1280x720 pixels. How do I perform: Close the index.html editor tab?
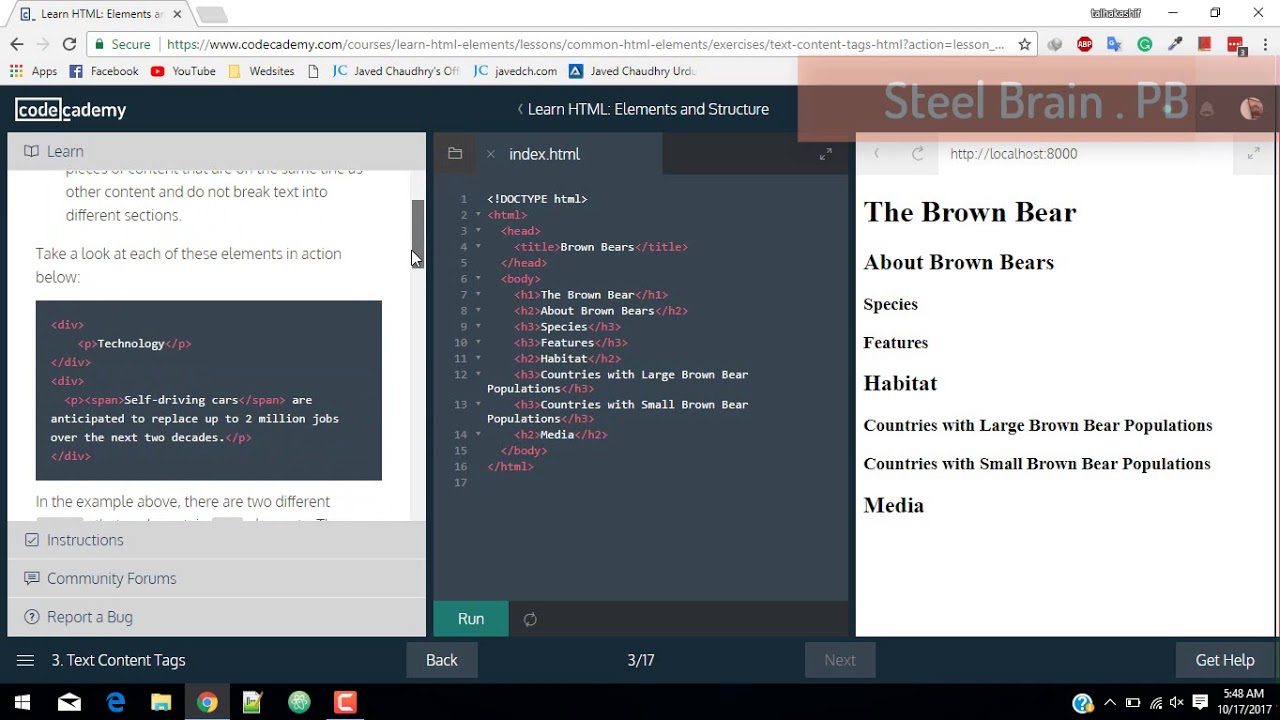point(490,154)
